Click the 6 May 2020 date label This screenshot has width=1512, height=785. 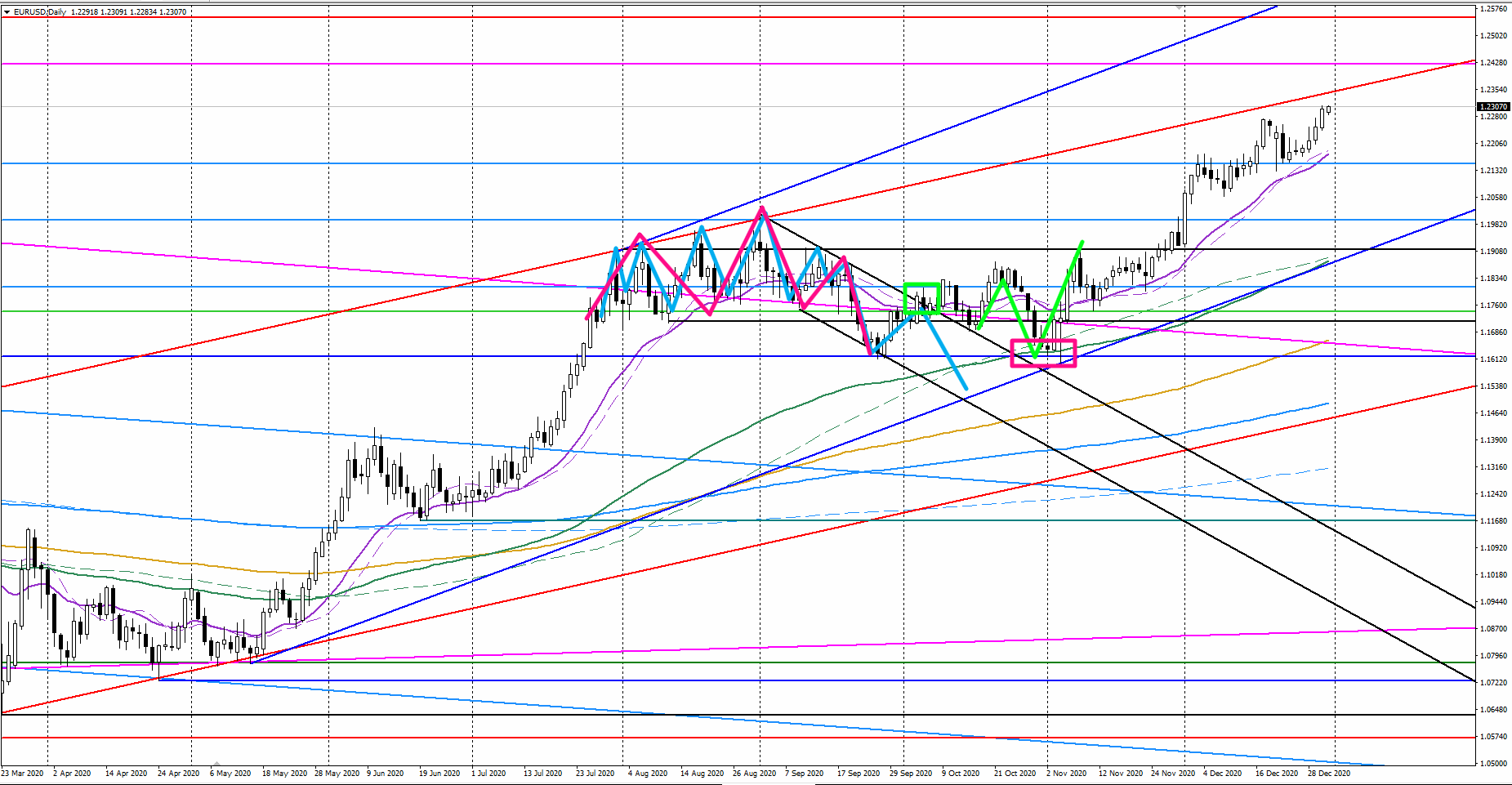point(230,774)
